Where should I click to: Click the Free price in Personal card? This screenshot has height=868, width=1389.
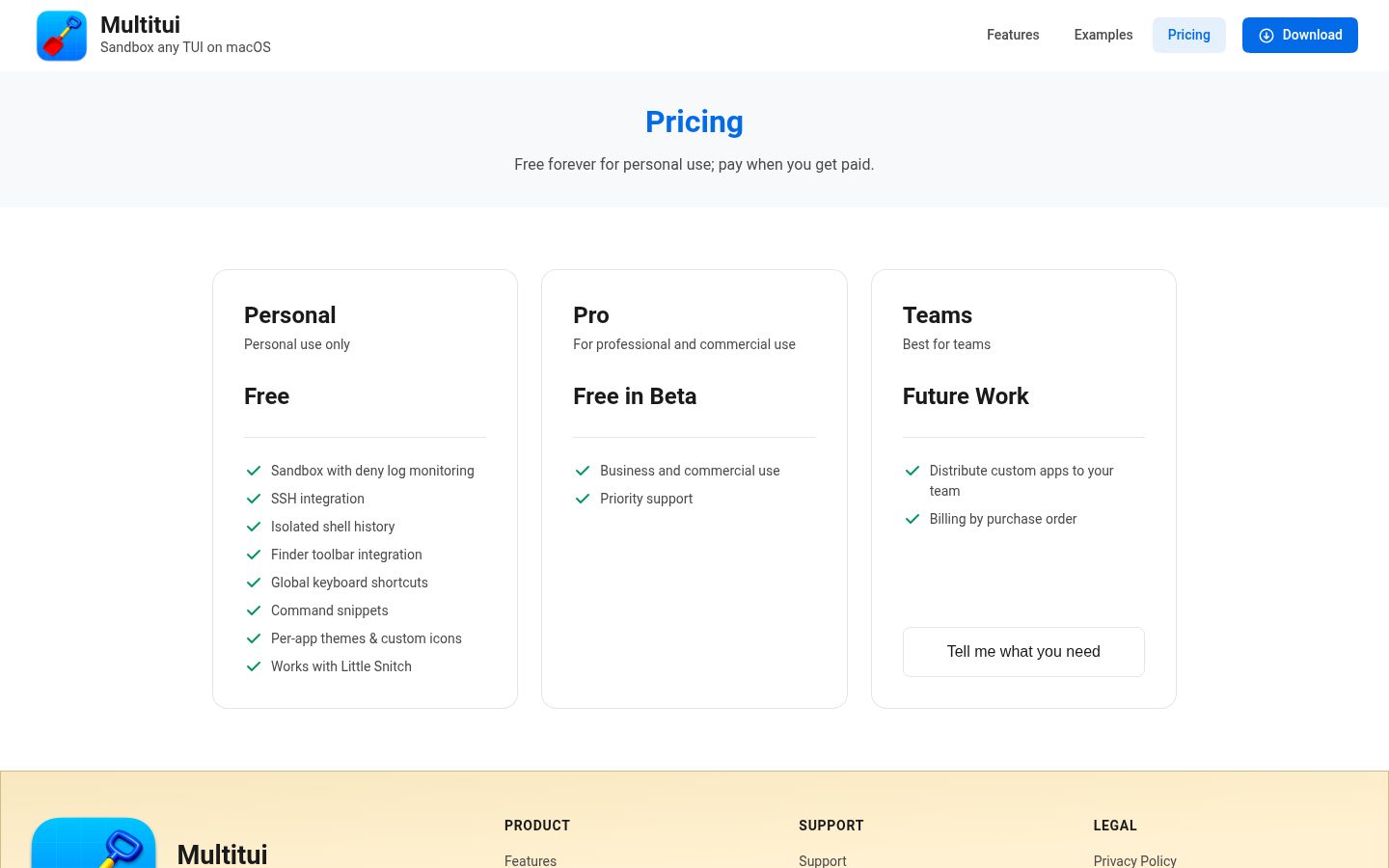(267, 396)
